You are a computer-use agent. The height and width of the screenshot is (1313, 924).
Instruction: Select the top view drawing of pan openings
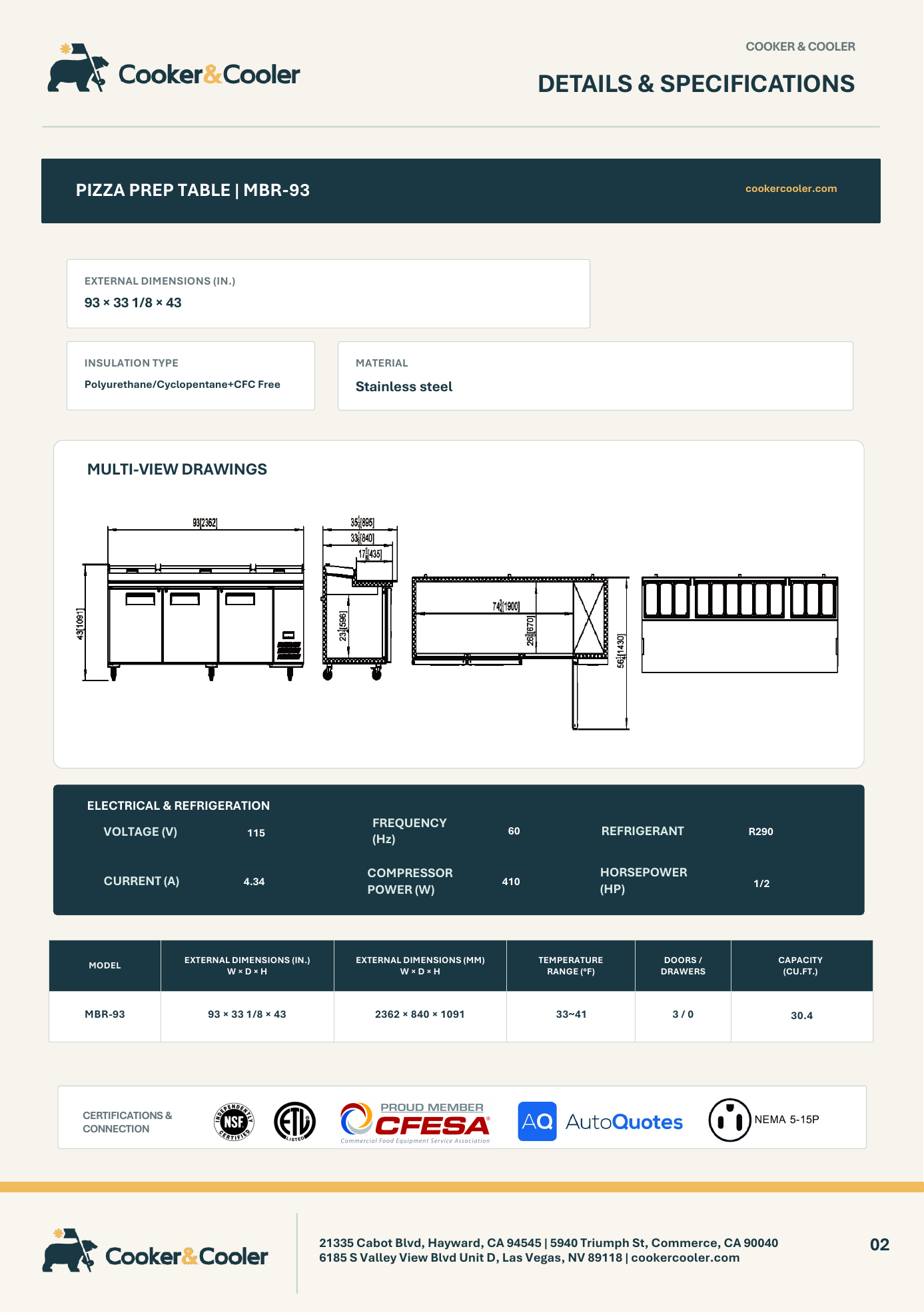(739, 624)
